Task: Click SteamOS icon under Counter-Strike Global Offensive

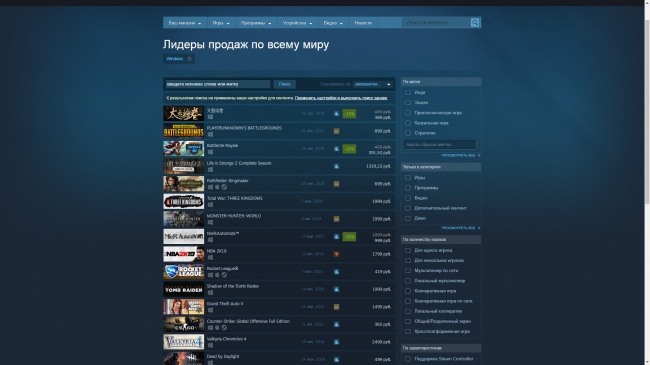Action: (x=224, y=328)
